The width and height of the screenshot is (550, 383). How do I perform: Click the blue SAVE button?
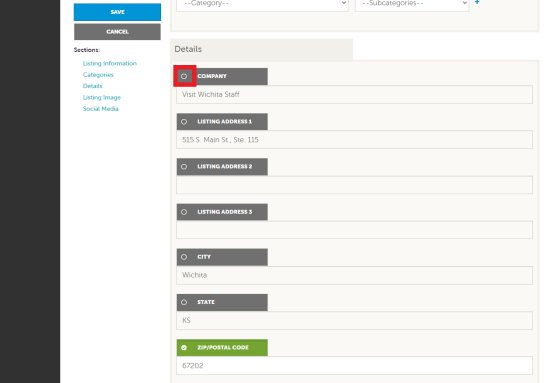click(x=117, y=12)
